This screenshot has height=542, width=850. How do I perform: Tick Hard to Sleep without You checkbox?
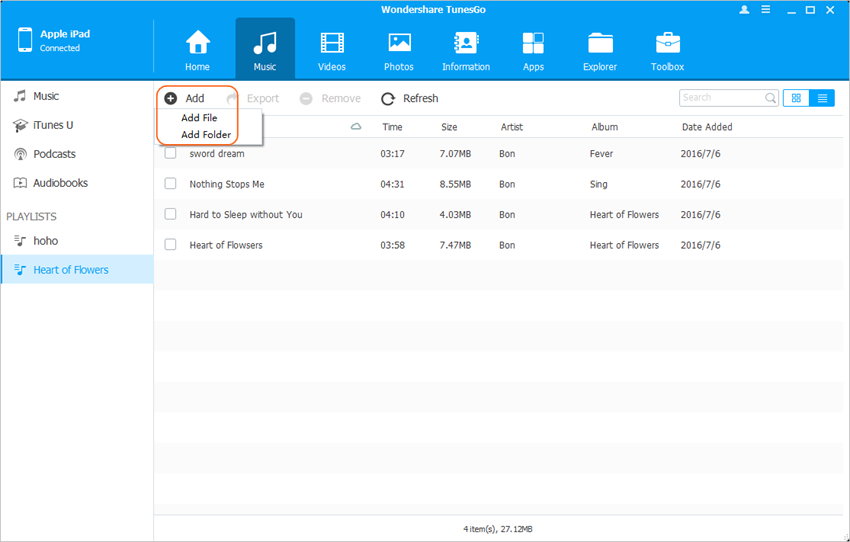(171, 214)
